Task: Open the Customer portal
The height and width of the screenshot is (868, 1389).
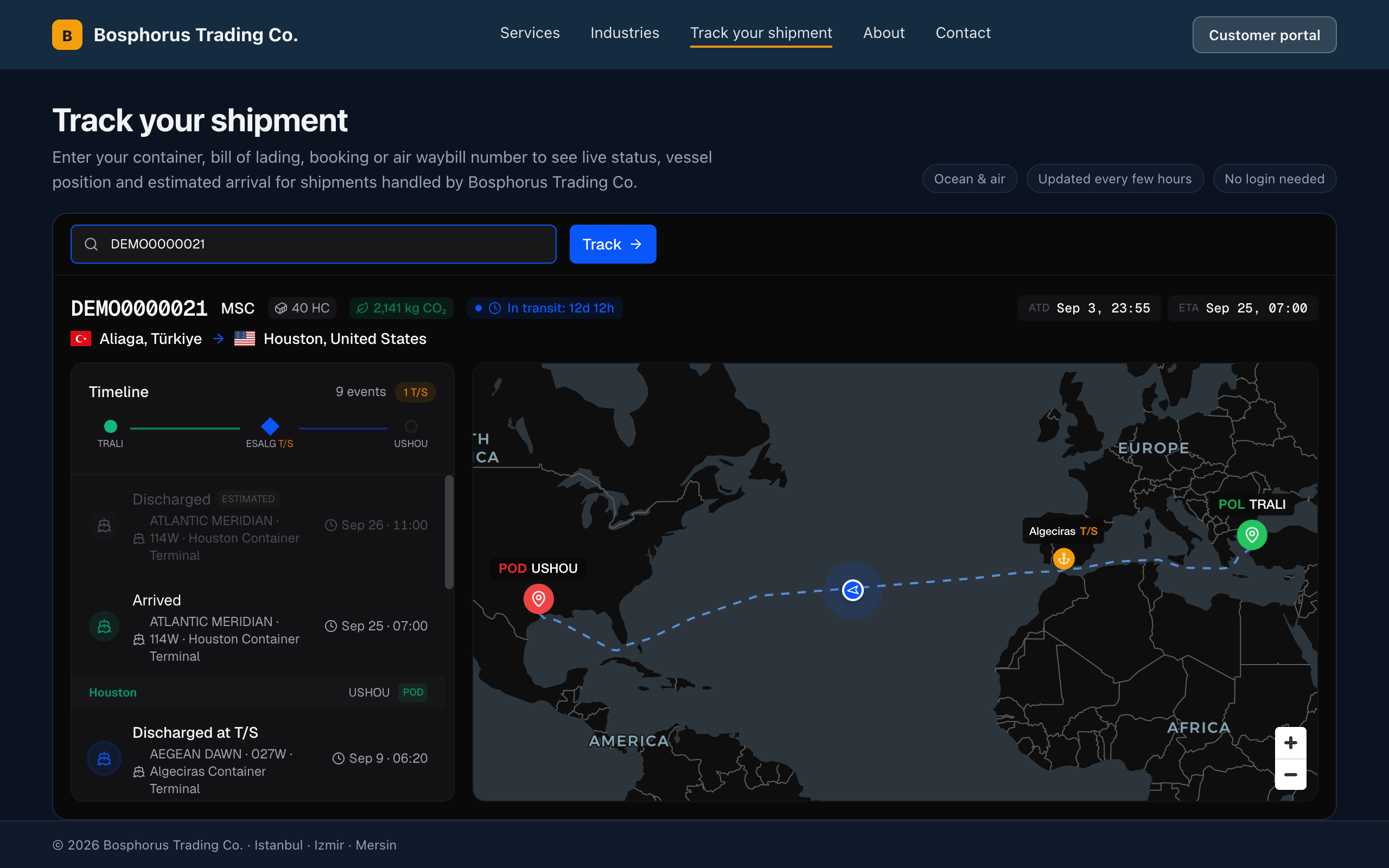Action: 1264,35
